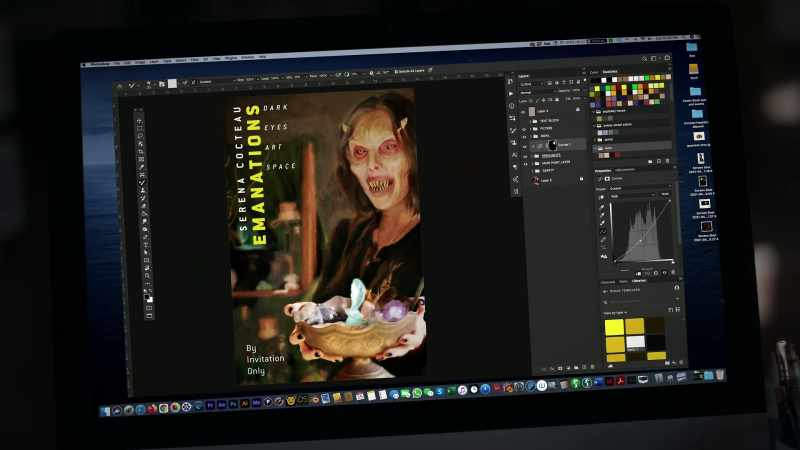Toggle the lock all icon in Layers lock row

(557, 99)
